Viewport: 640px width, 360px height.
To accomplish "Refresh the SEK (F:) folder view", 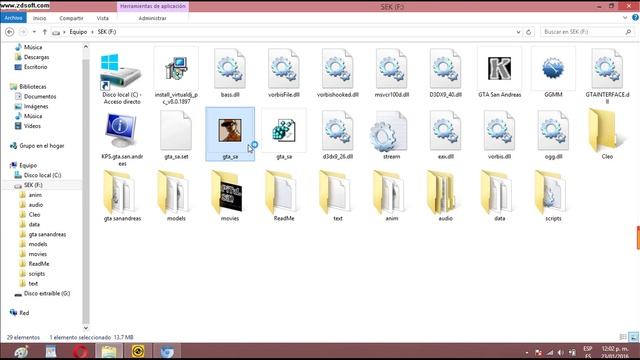I will pos(529,32).
